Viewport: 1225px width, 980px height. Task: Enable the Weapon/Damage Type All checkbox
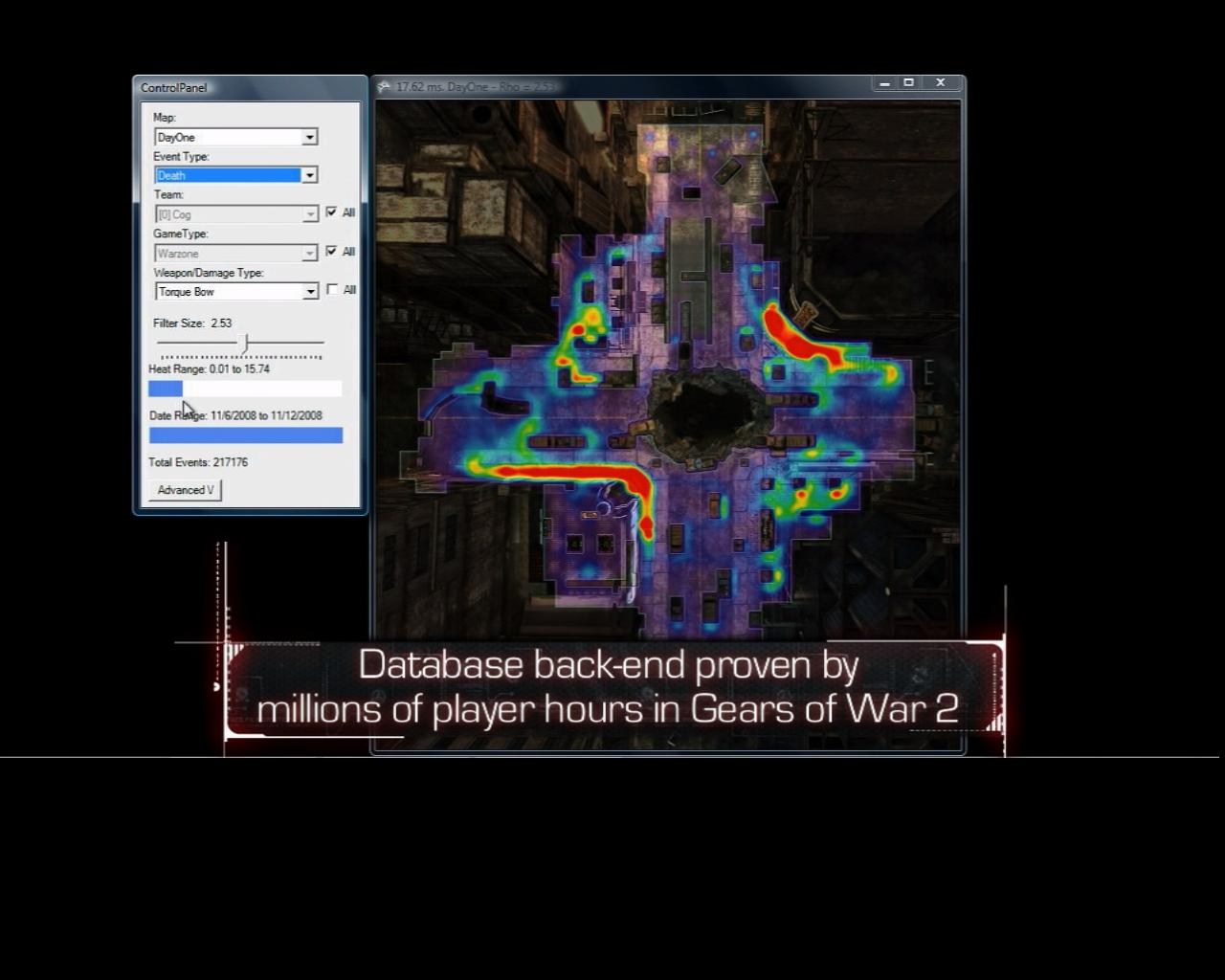[x=332, y=289]
